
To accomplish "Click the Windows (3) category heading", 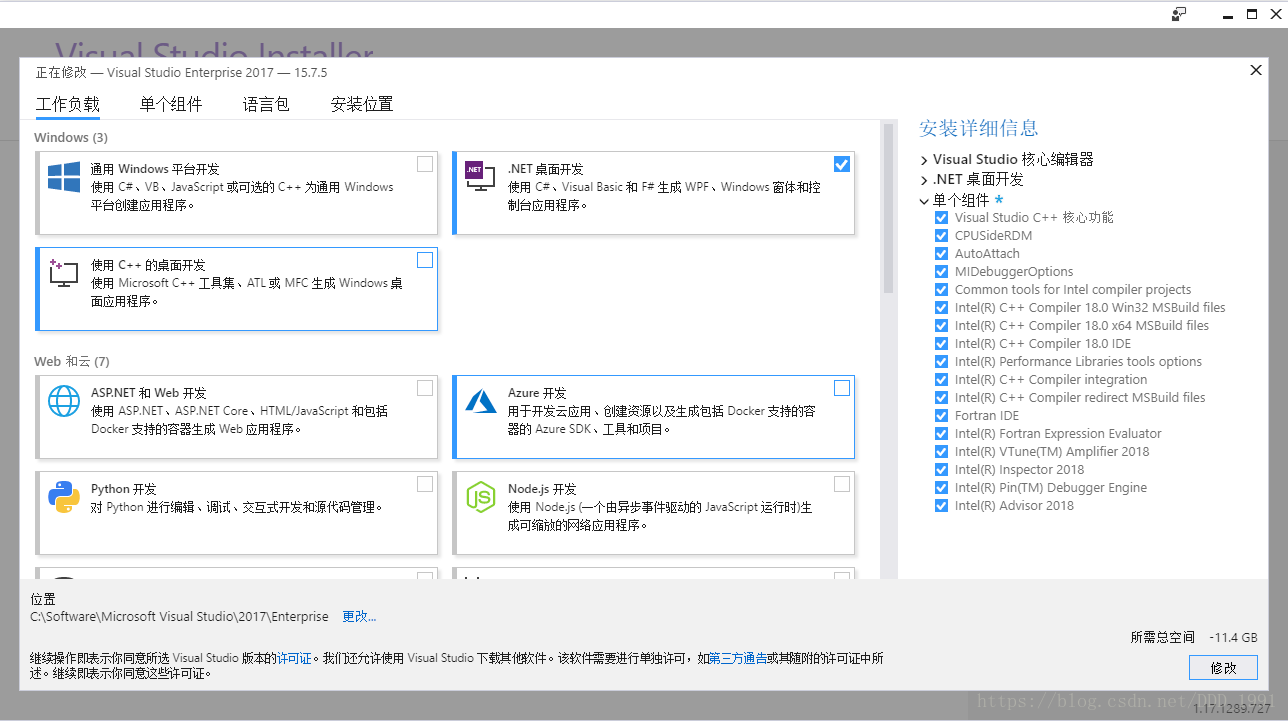I will tap(71, 137).
